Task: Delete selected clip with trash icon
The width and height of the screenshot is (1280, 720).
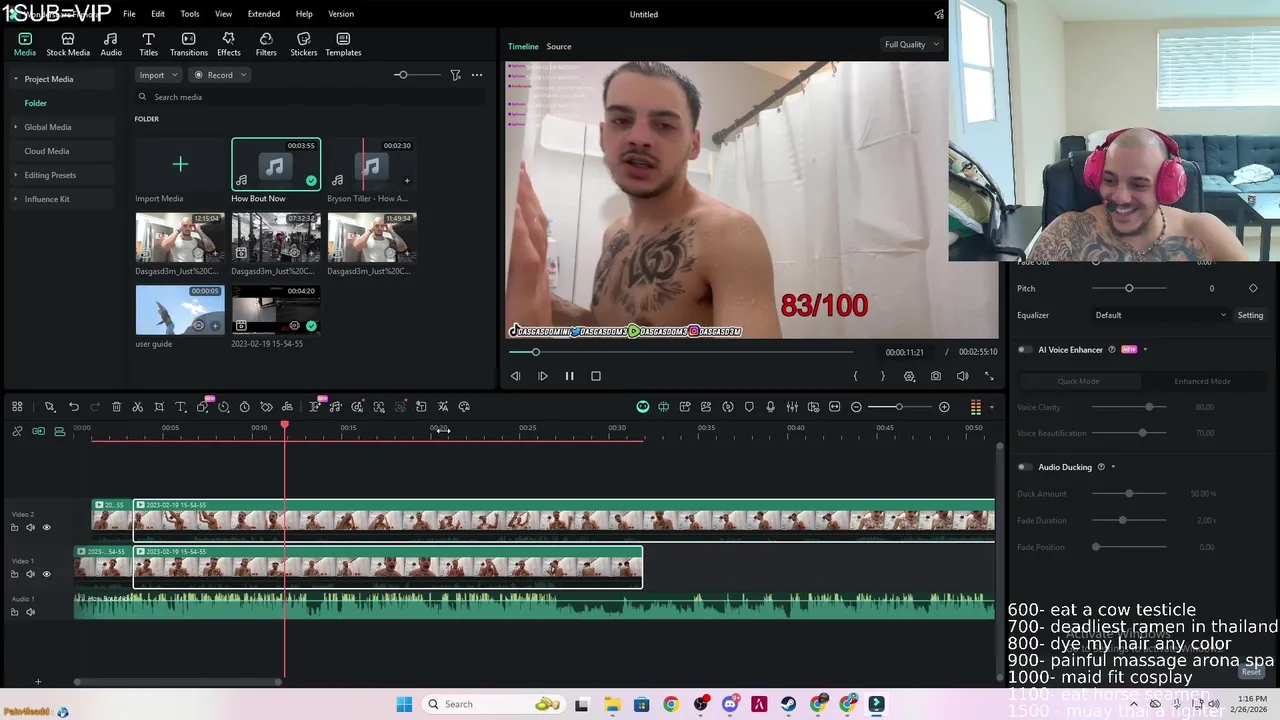Action: click(116, 407)
